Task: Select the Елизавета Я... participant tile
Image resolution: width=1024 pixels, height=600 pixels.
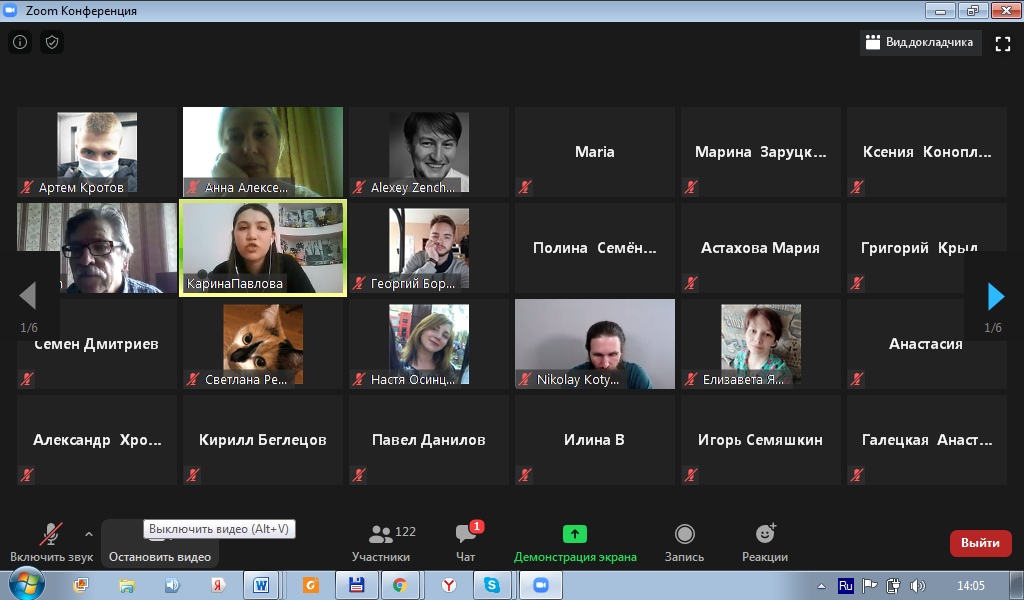Action: 761,344
